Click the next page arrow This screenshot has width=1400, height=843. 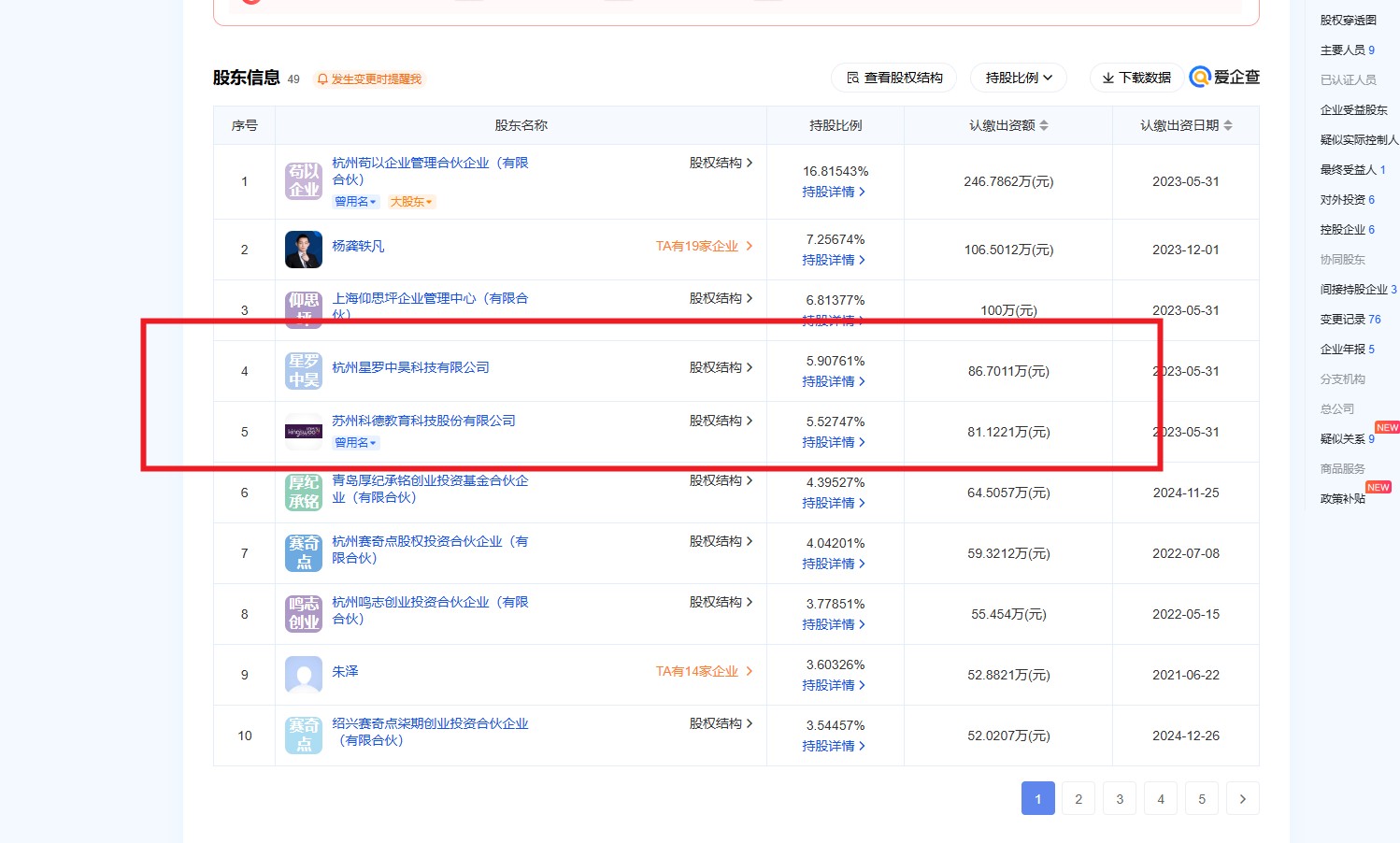[x=1243, y=798]
